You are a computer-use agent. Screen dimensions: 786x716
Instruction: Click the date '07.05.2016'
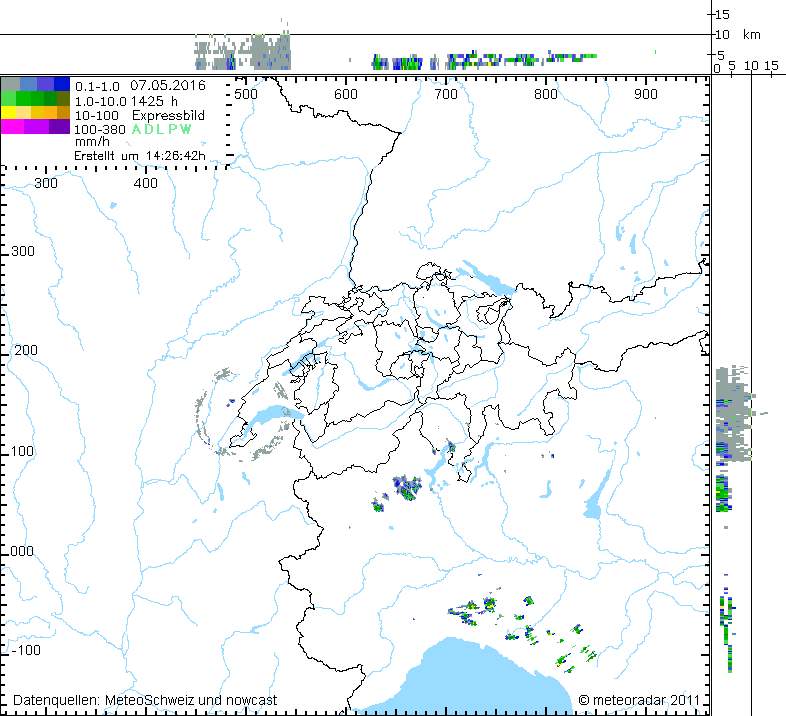click(x=168, y=85)
